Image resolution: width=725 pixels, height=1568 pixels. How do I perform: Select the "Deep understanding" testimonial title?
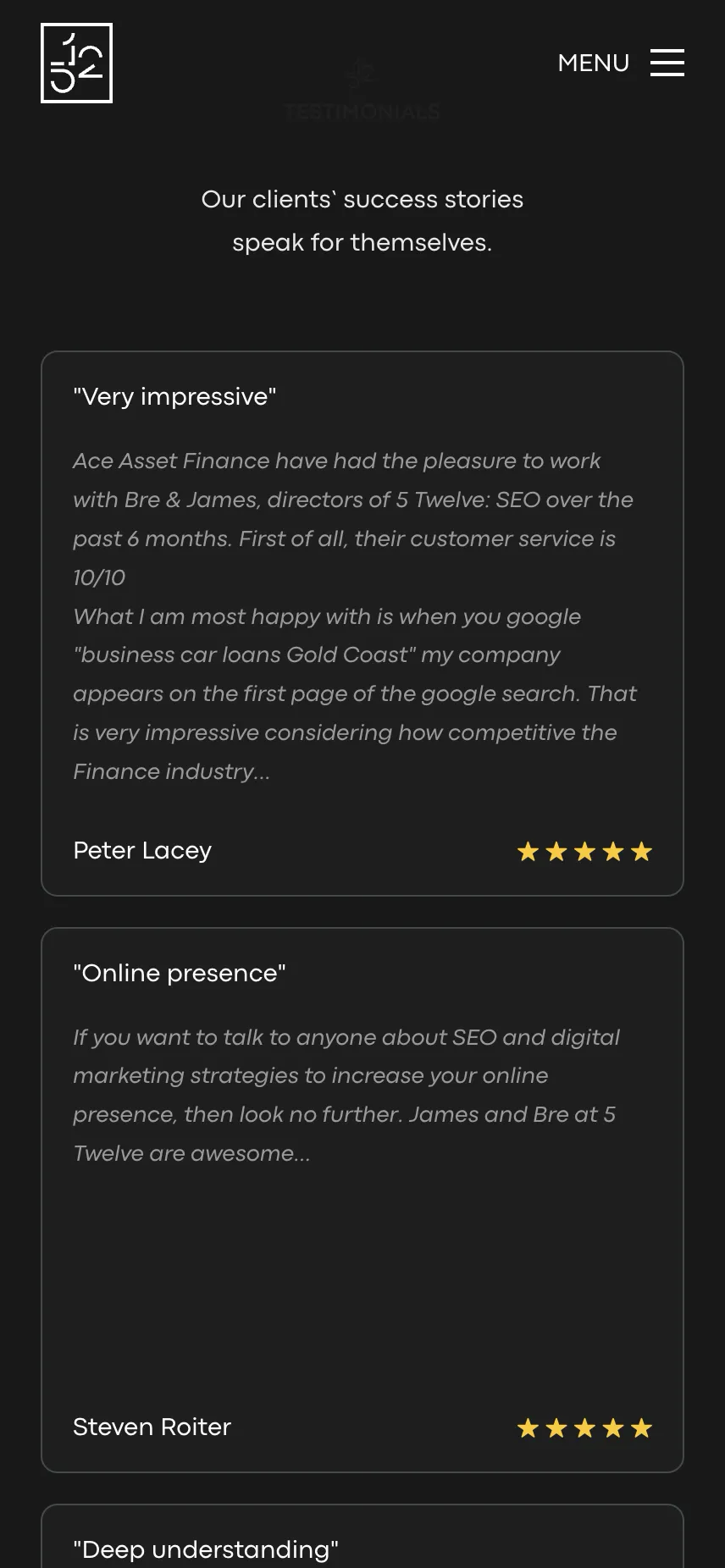tap(206, 1549)
